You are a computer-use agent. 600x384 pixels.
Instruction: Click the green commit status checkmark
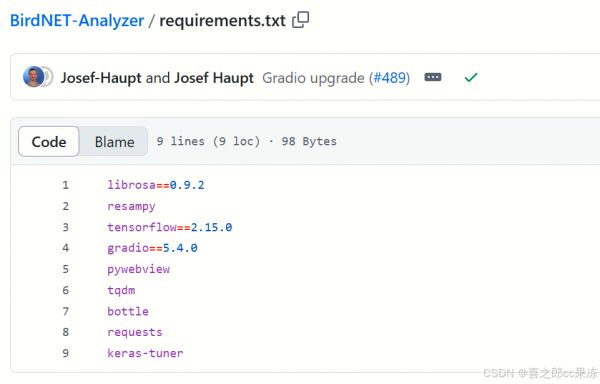click(471, 78)
